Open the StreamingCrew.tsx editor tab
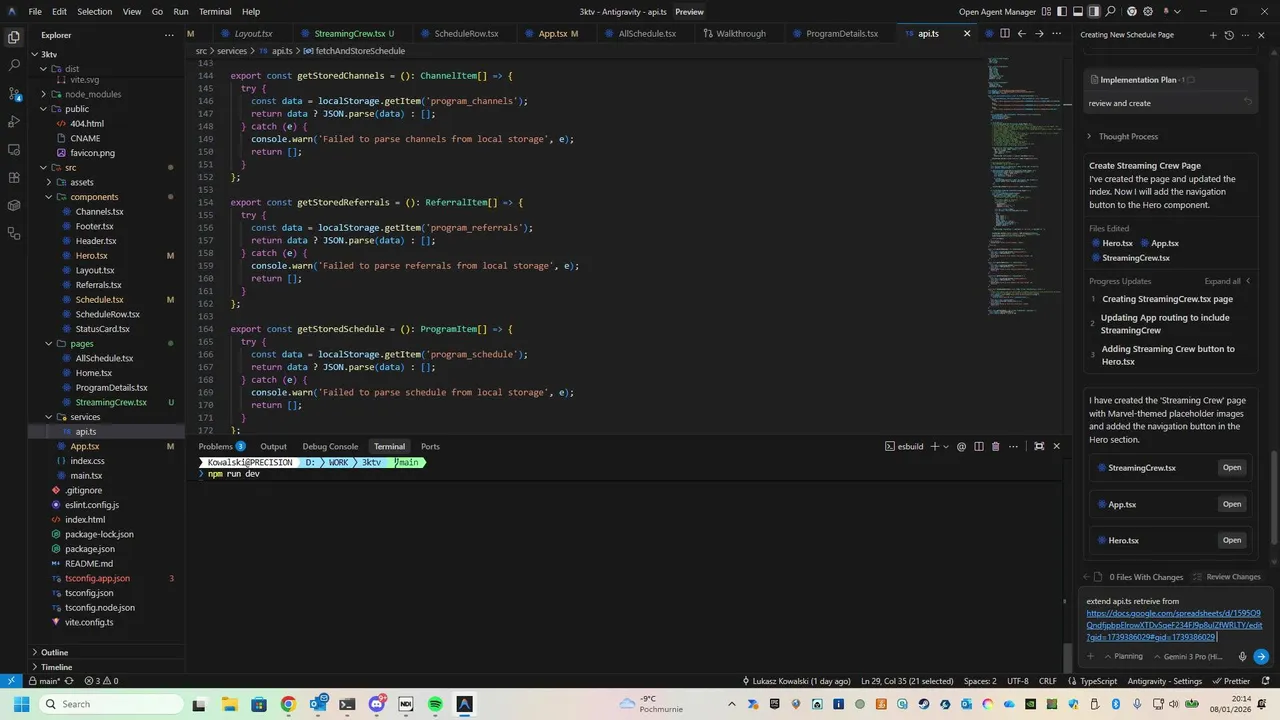 coord(349,33)
